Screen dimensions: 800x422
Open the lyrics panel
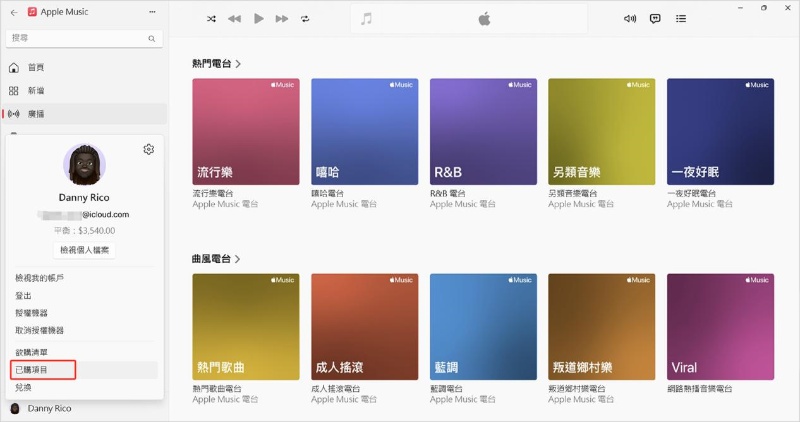tap(655, 19)
